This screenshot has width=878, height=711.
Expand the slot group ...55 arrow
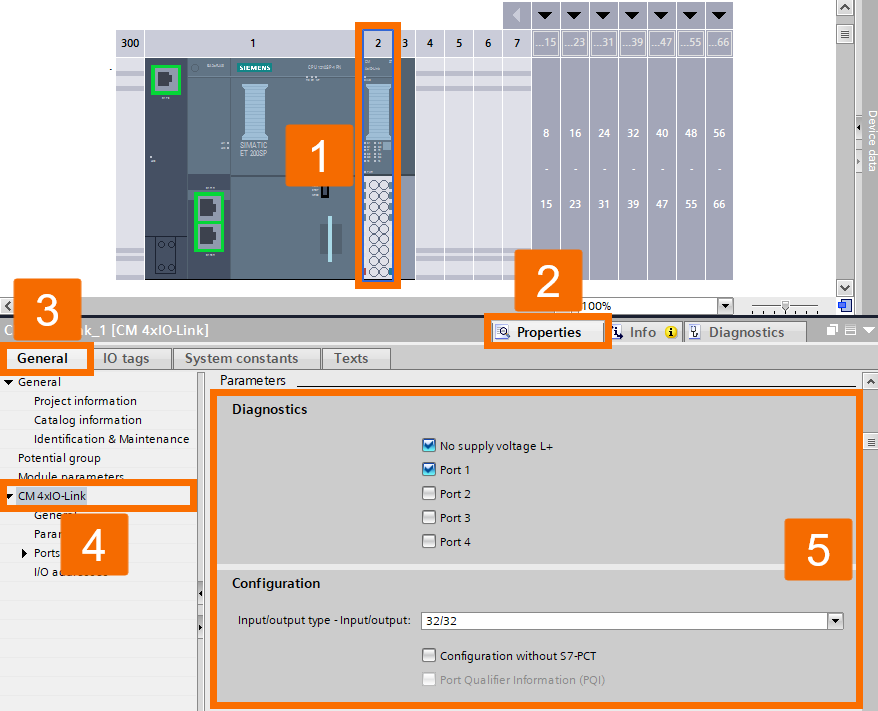[691, 15]
